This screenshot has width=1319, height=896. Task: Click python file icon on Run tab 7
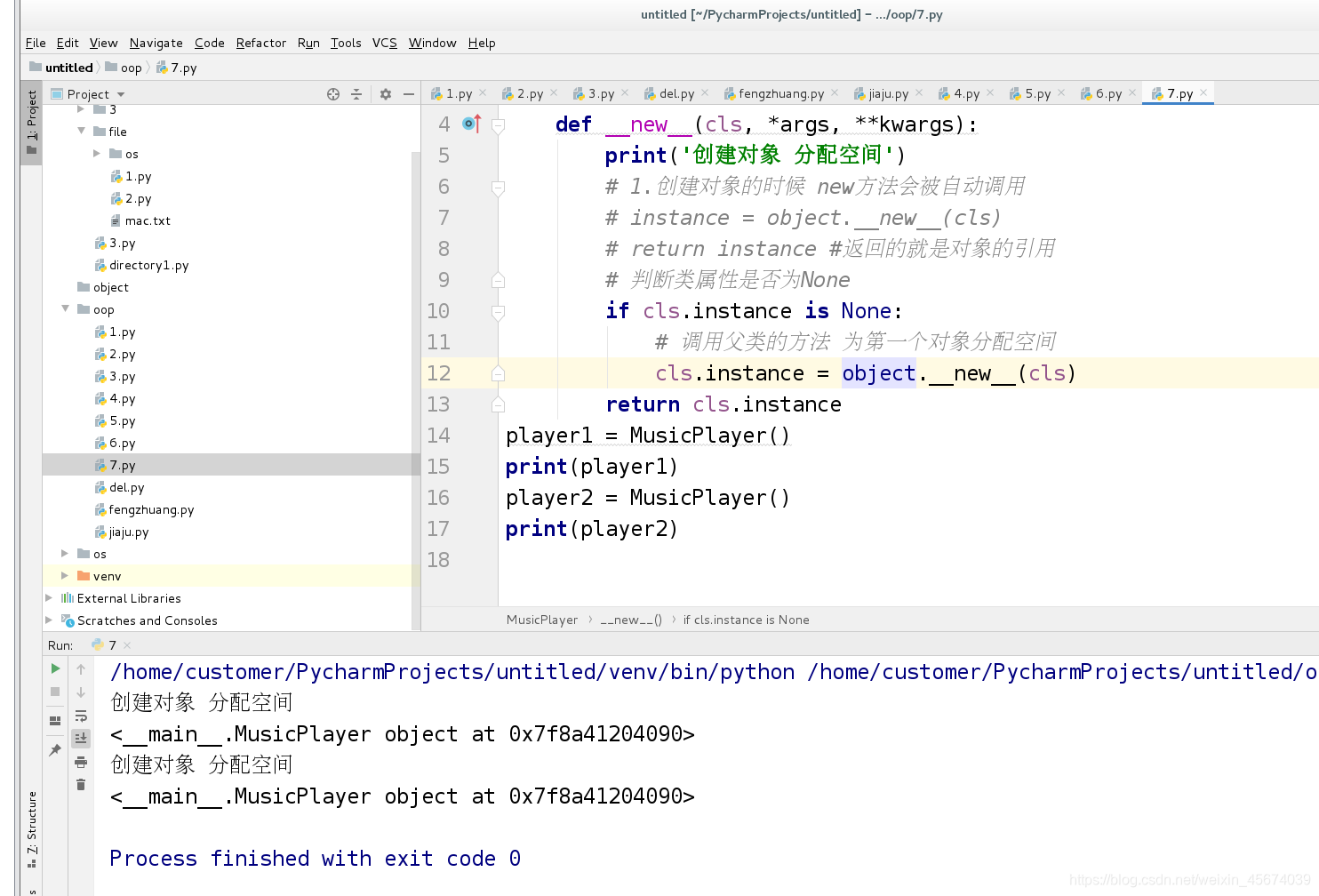(x=97, y=645)
